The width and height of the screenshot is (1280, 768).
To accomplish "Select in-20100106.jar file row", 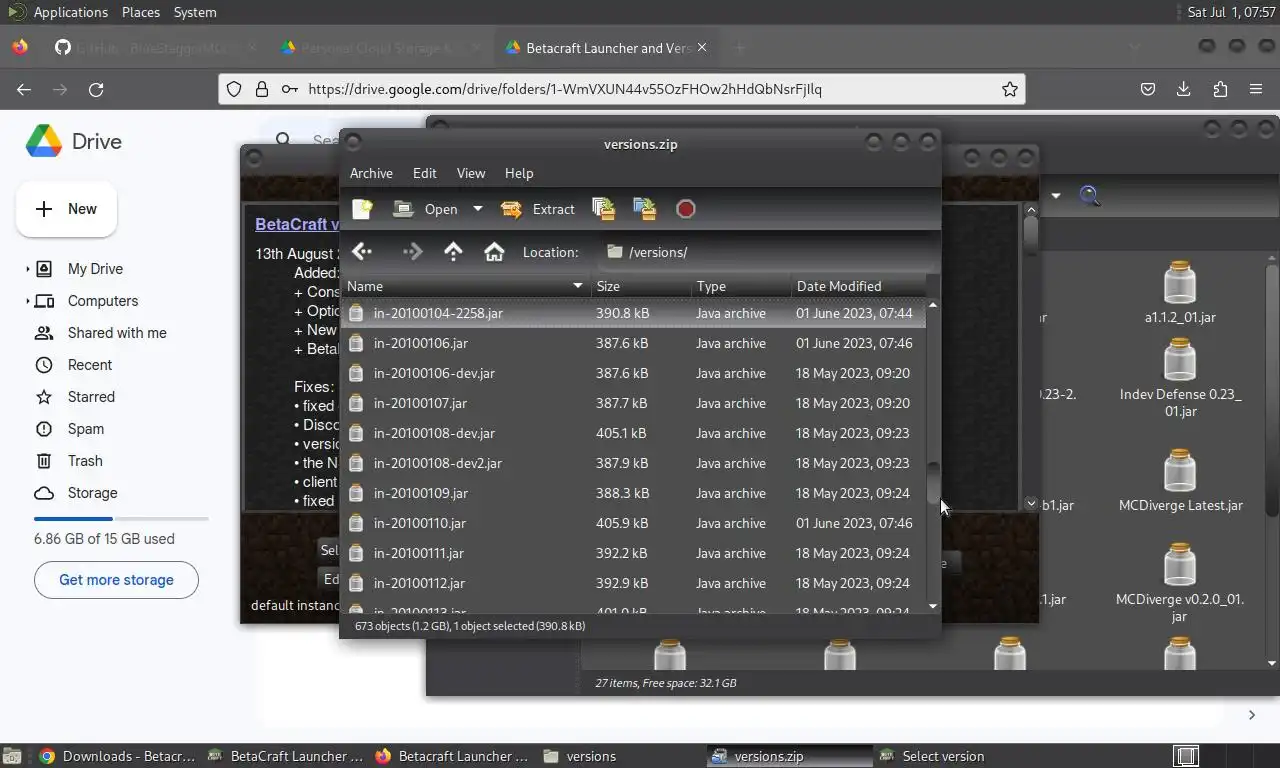I will [633, 343].
